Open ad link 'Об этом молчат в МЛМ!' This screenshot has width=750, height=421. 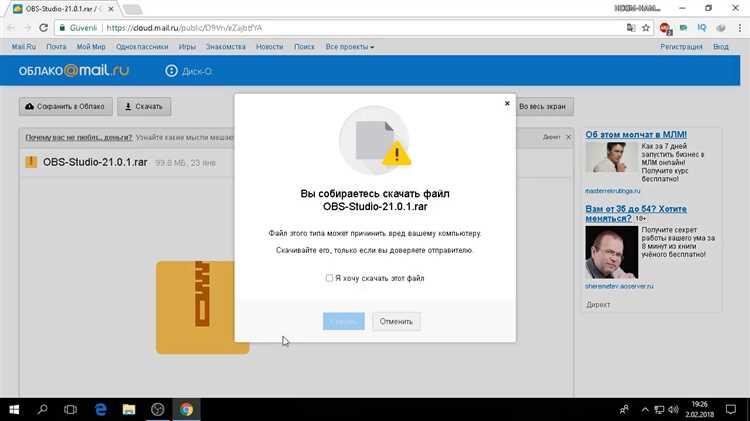636,135
